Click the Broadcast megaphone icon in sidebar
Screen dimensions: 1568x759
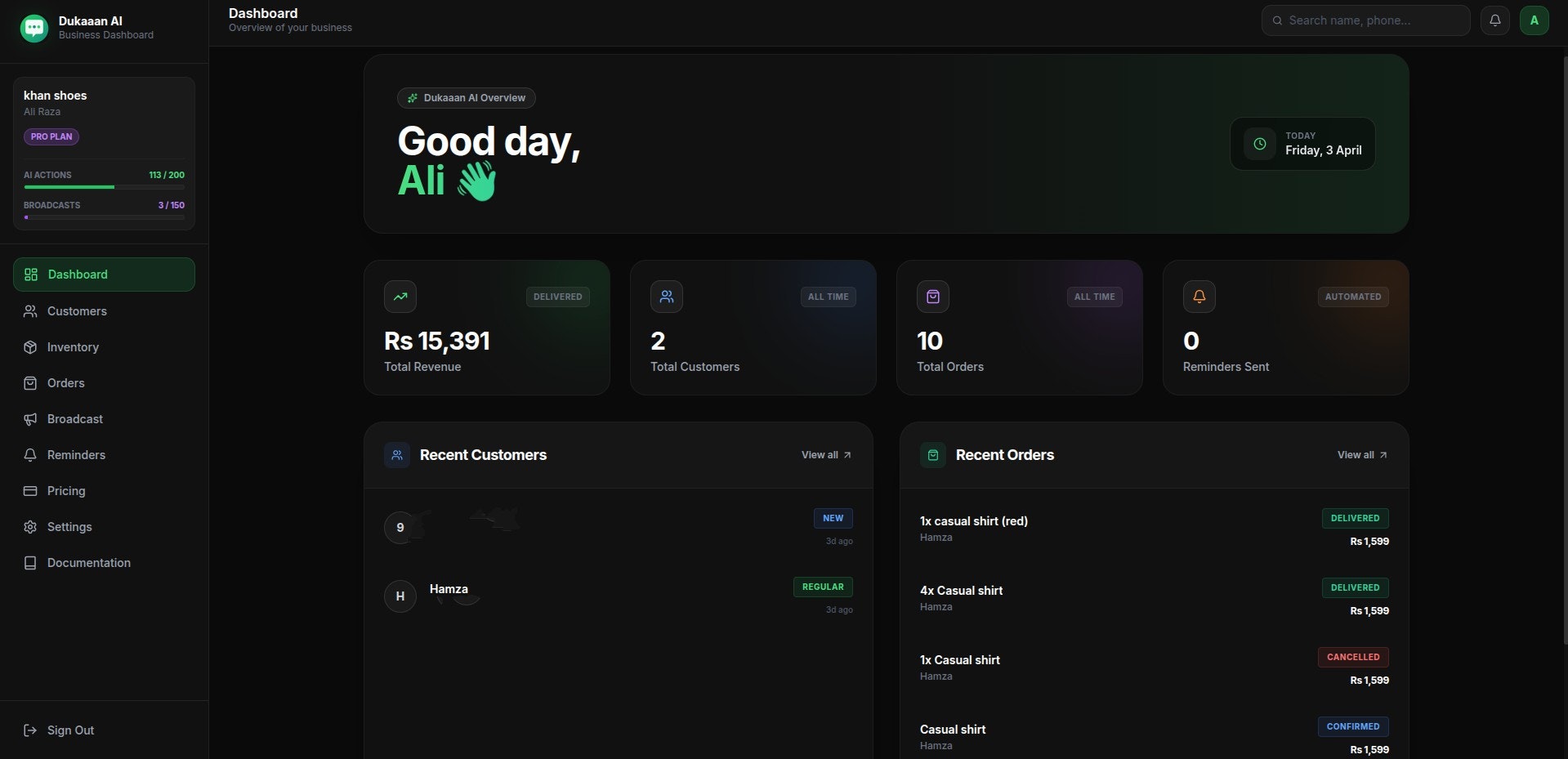tap(30, 419)
